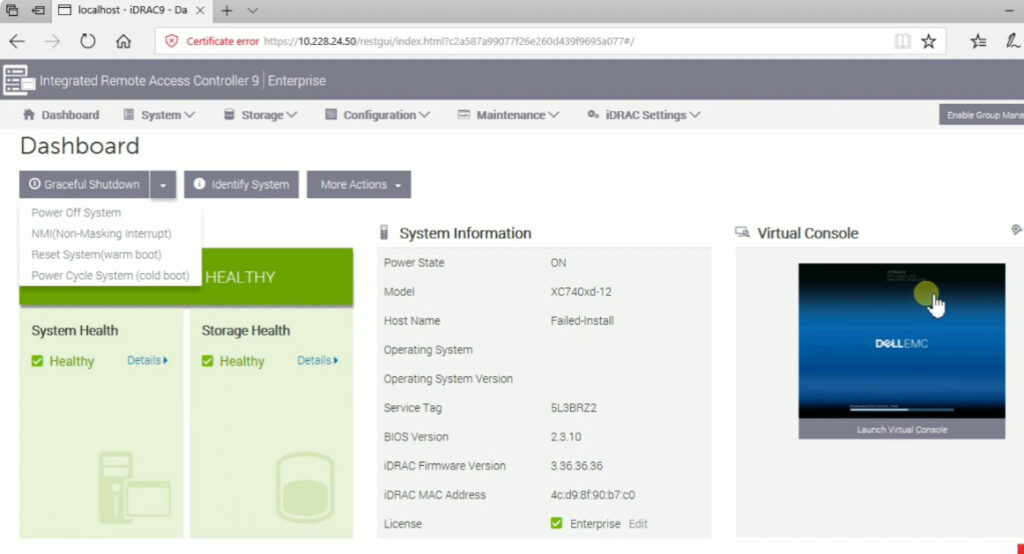Click the Enterprise license green checkmark

[556, 524]
